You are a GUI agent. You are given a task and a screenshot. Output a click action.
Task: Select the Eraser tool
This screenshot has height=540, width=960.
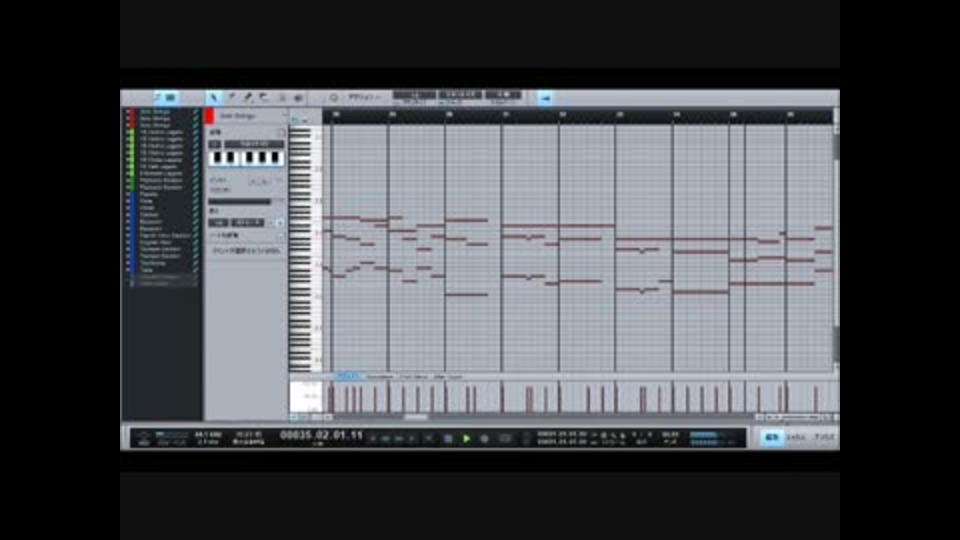click(264, 97)
